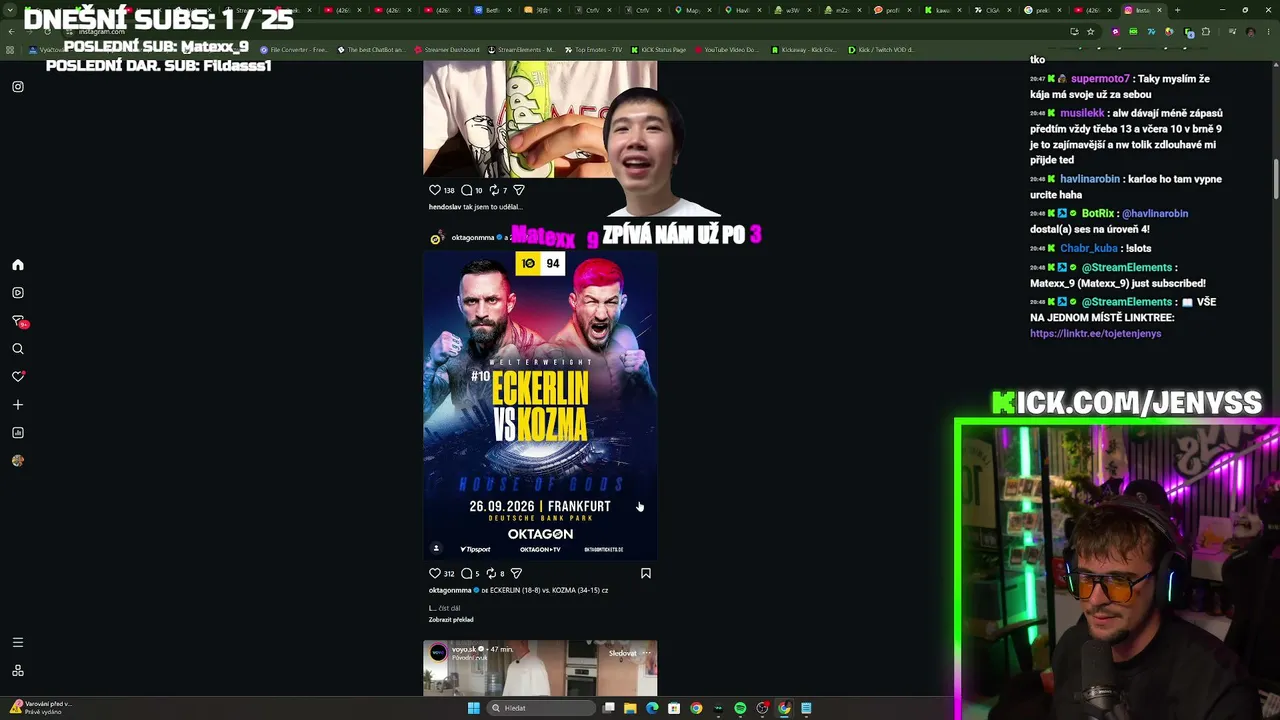Open the Instagram logo in the sidebar
The image size is (1280, 720).
[x=18, y=87]
